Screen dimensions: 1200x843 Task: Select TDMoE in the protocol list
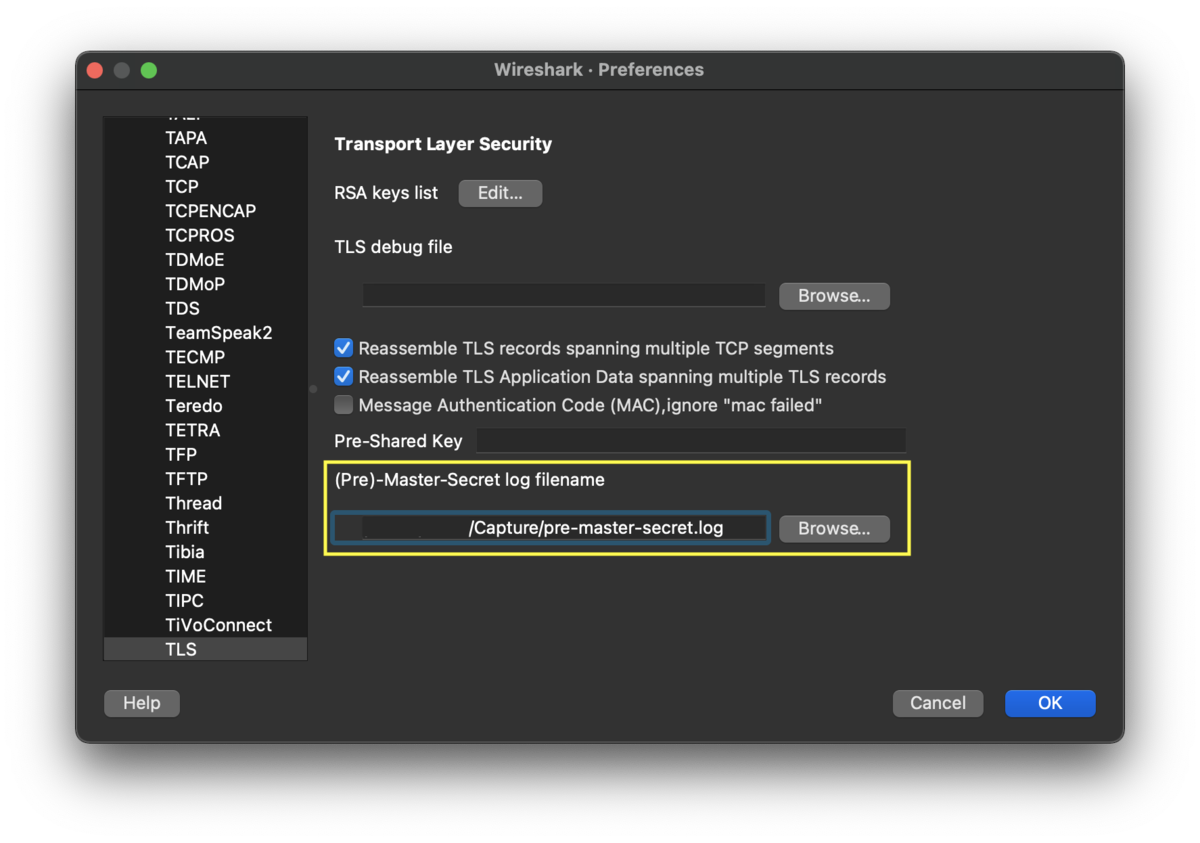coord(205,260)
